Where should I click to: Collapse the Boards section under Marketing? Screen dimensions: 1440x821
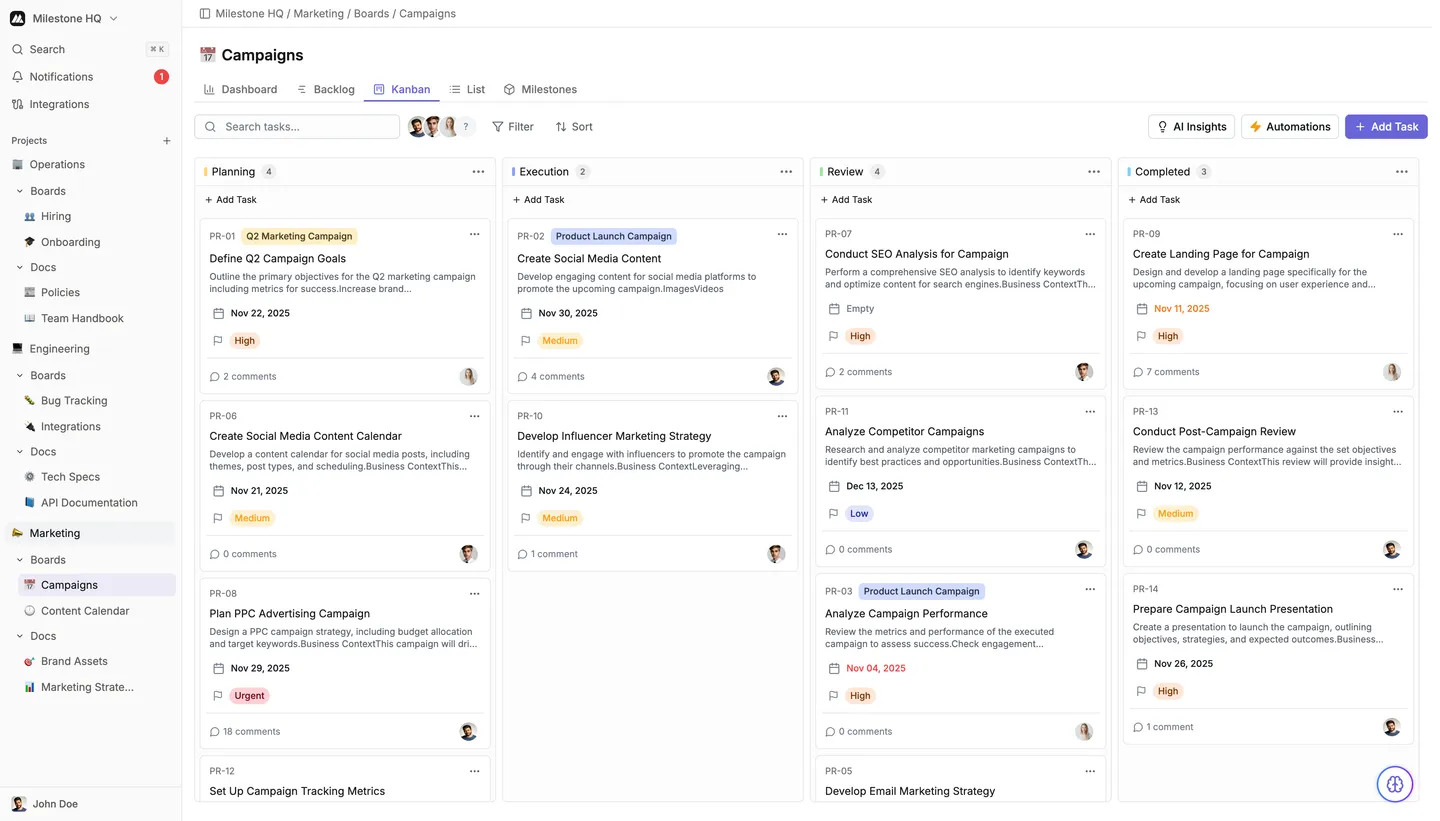tap(20, 560)
